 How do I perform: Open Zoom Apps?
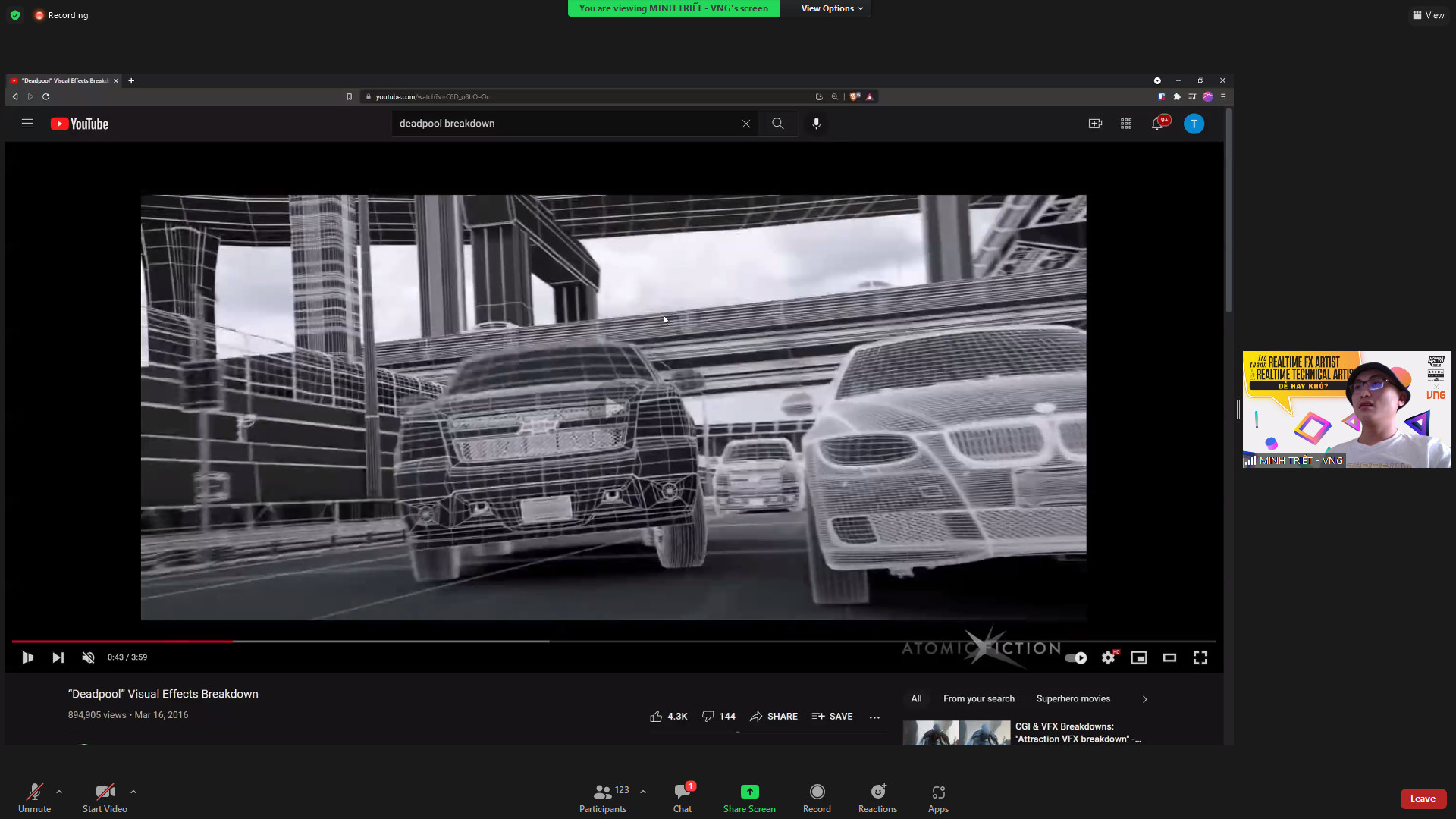938,799
